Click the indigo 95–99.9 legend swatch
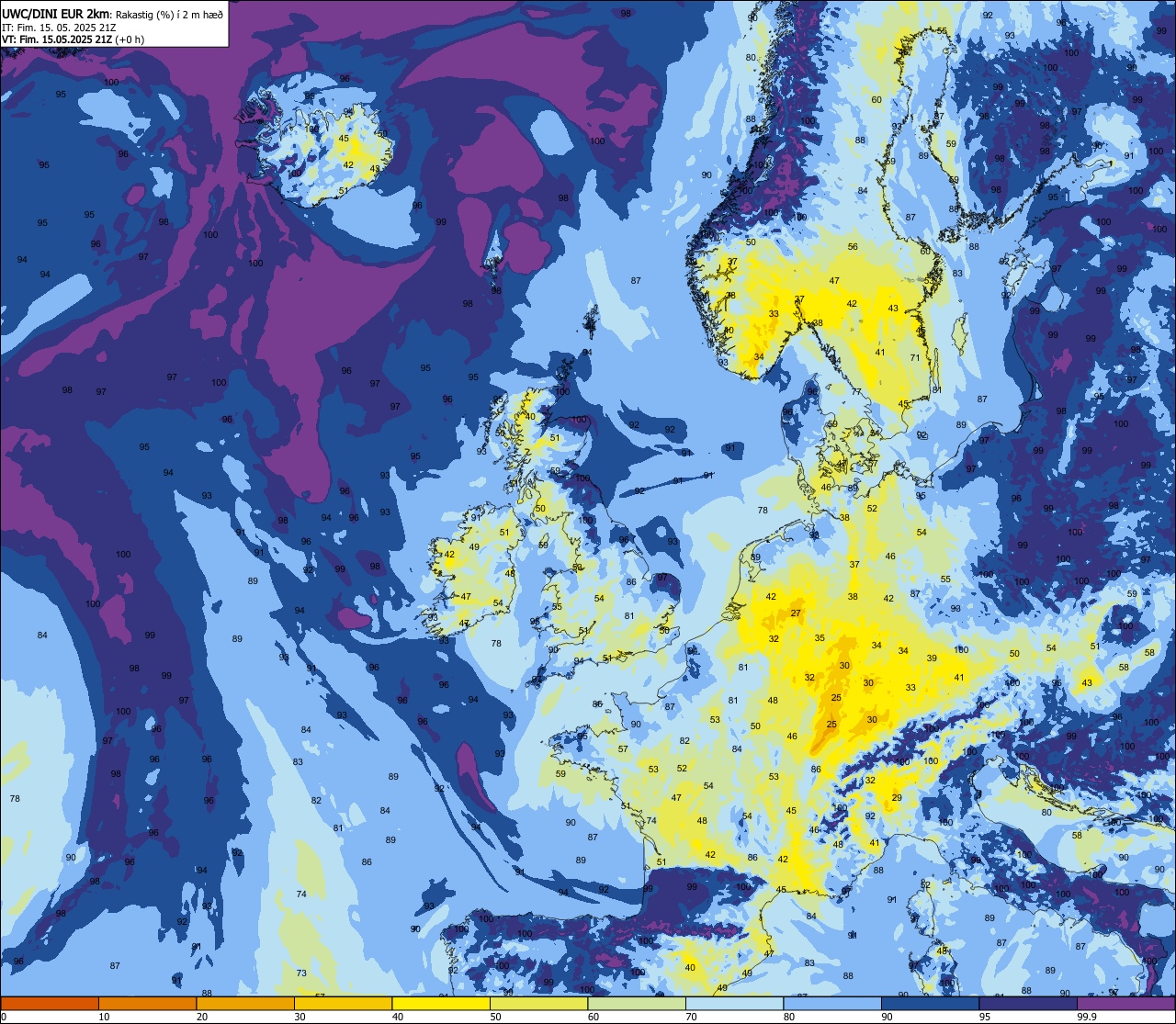The width and height of the screenshot is (1176, 1024). tap(1028, 1003)
